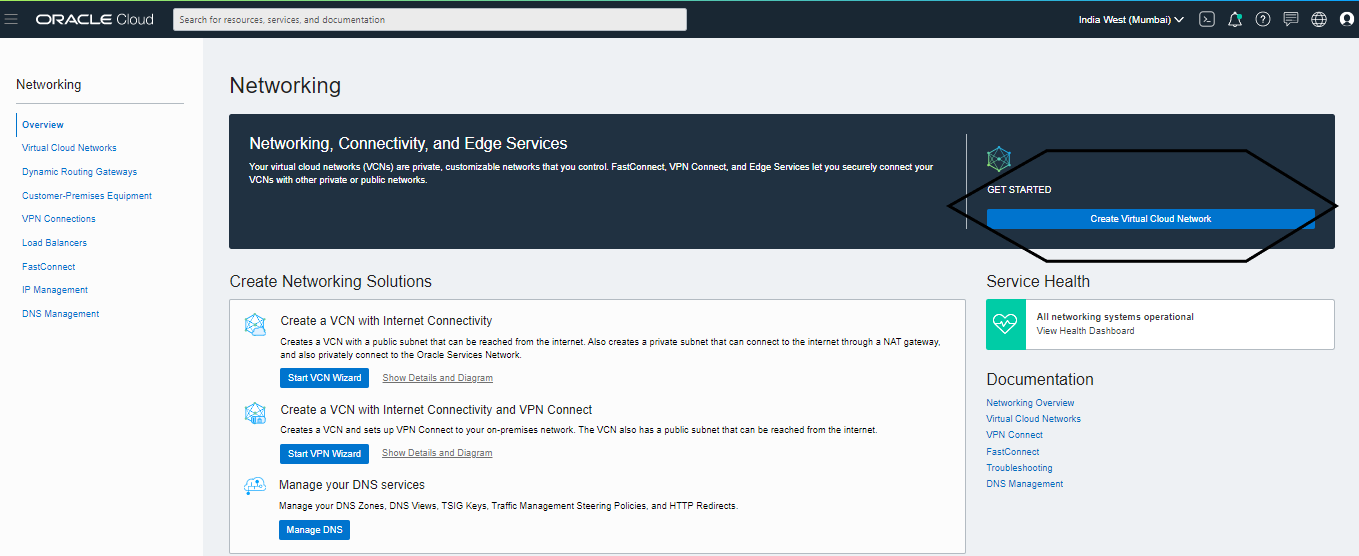Open the India West (Mumbai) region dropdown

pyautogui.click(x=1131, y=19)
